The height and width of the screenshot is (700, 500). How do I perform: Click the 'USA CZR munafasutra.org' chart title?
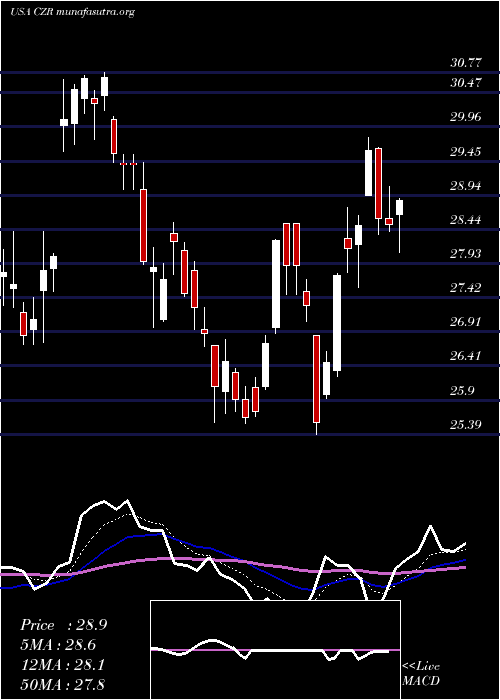pyautogui.click(x=72, y=12)
